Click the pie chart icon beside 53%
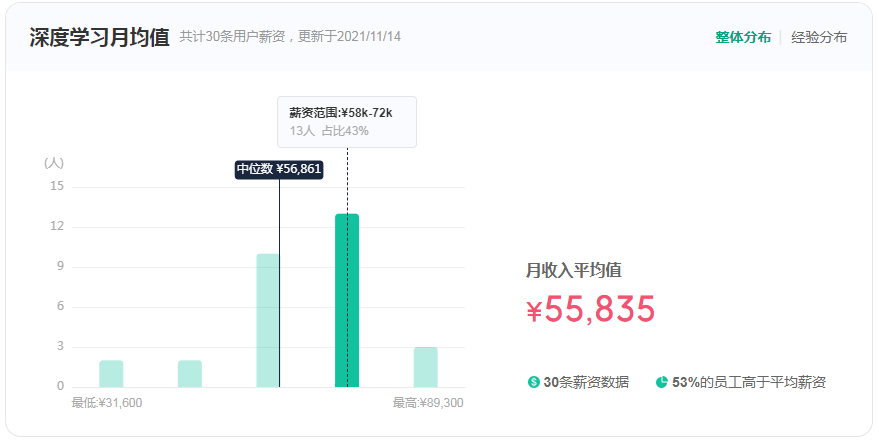879x440 pixels. click(x=661, y=382)
